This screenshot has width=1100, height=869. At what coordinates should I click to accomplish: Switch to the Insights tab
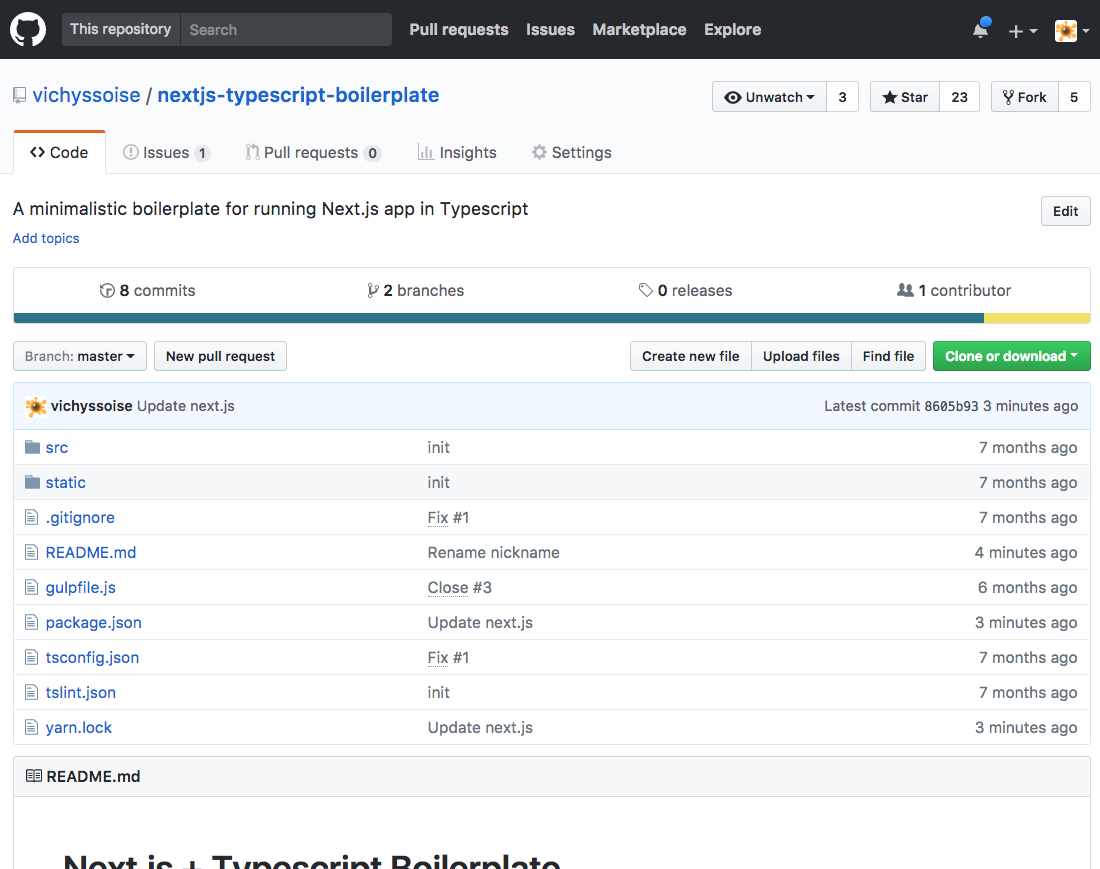tap(457, 153)
